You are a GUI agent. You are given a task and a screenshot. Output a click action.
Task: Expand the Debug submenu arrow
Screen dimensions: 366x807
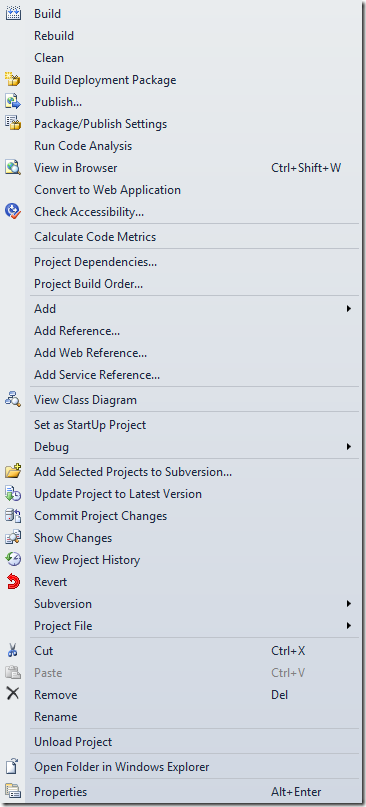coord(348,447)
